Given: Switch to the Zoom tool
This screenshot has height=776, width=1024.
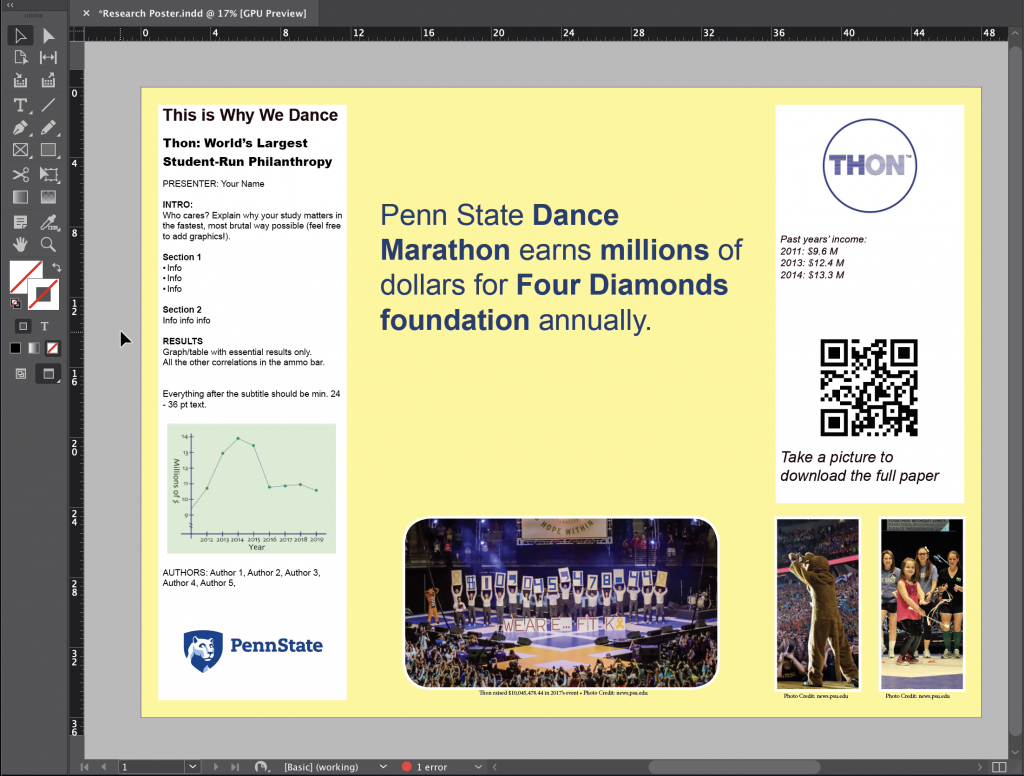Looking at the screenshot, I should [48, 245].
